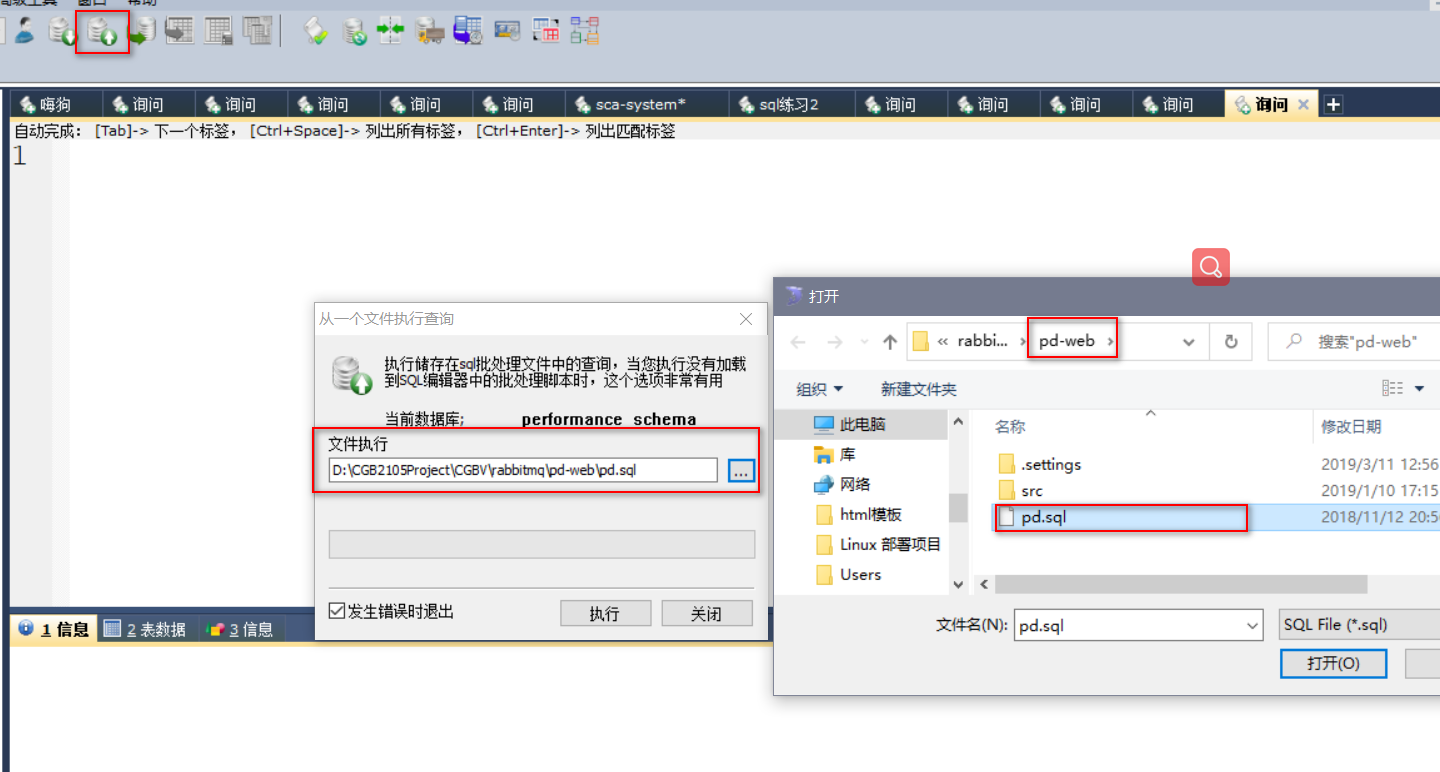Expand the address bar path dropdown
The image size is (1440, 772).
click(1188, 341)
